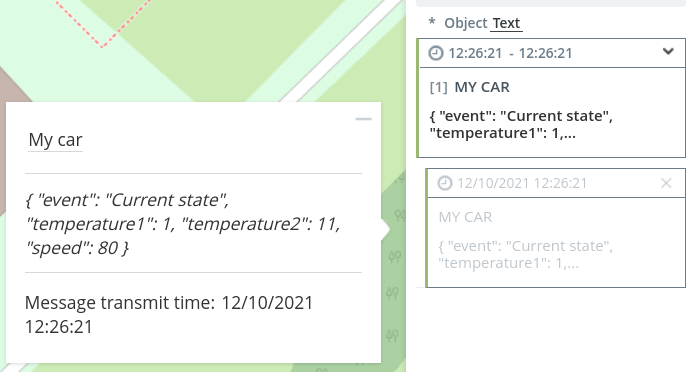Close the 12/10/2021 12:26:21 message card

(x=666, y=183)
